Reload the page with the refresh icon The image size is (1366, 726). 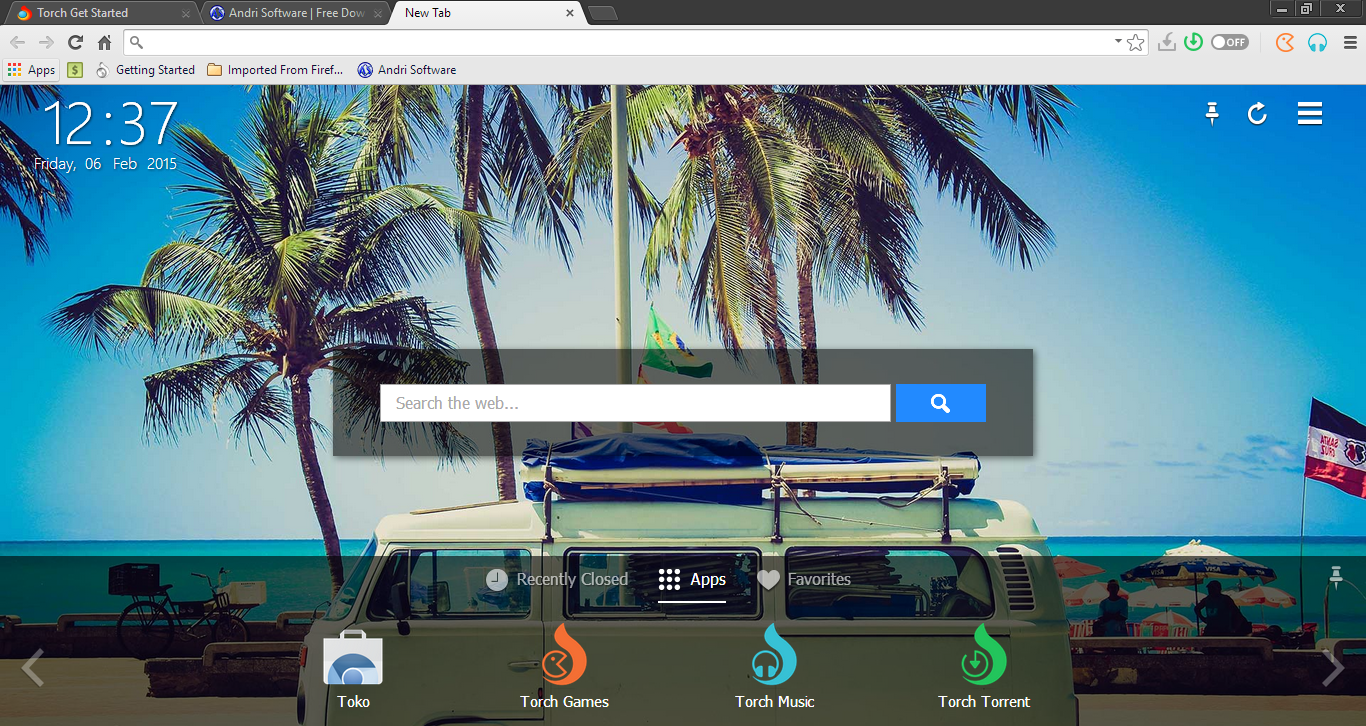click(75, 42)
